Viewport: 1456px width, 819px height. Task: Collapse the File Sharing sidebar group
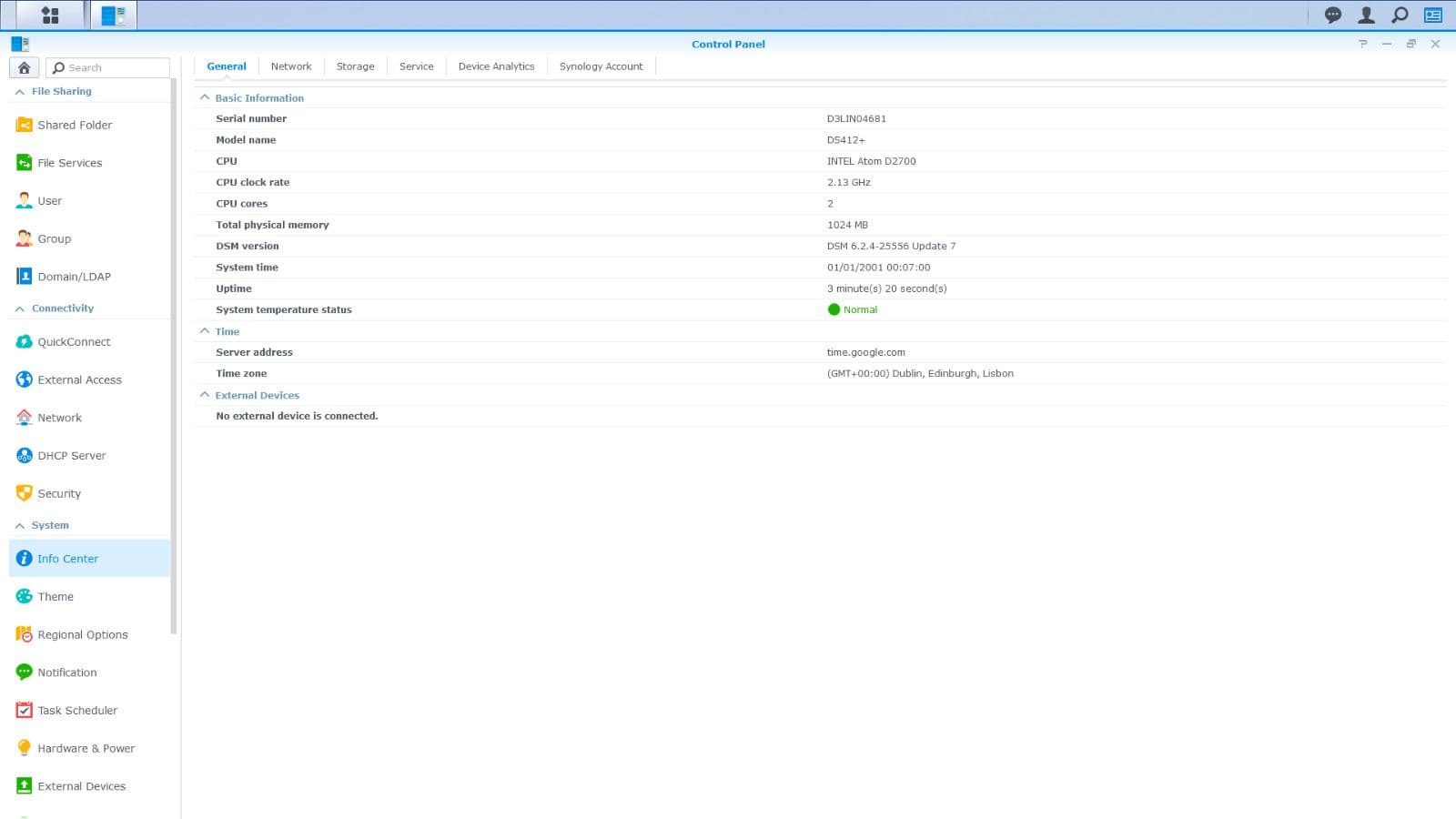tap(18, 91)
